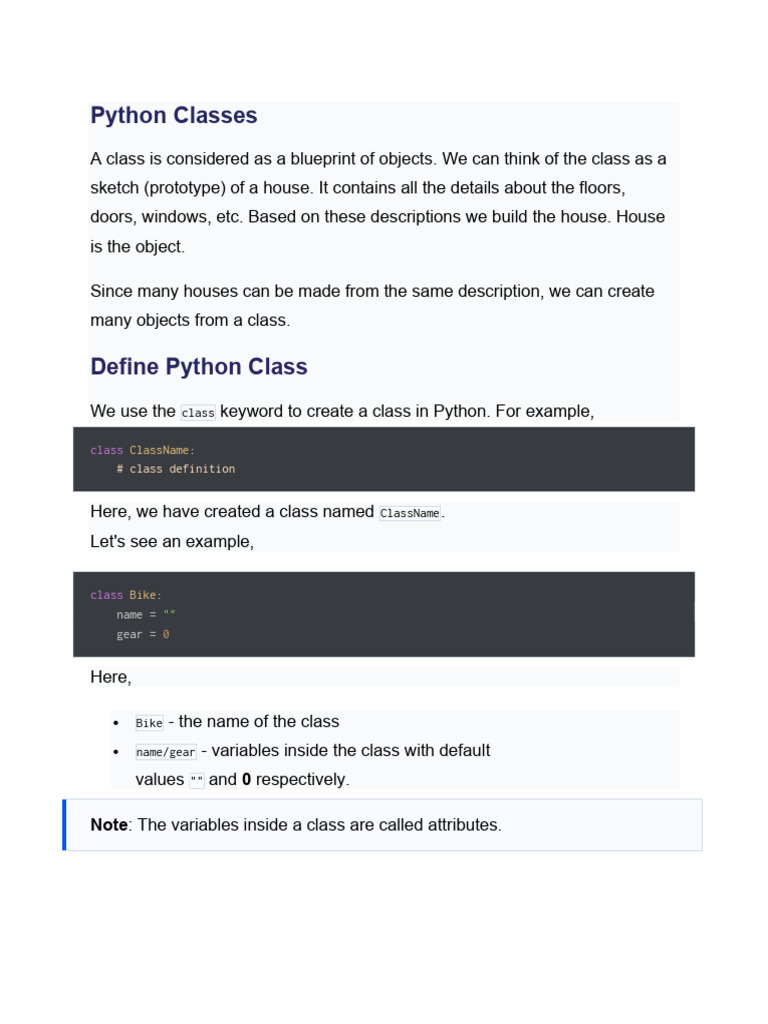Click the inline "name/gear" code tag
768x1024 pixels.
coord(166,752)
